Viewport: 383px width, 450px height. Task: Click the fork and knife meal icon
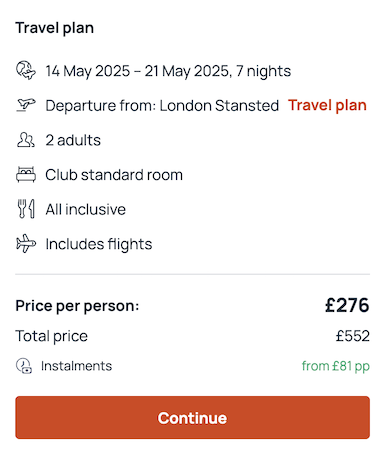coord(26,209)
